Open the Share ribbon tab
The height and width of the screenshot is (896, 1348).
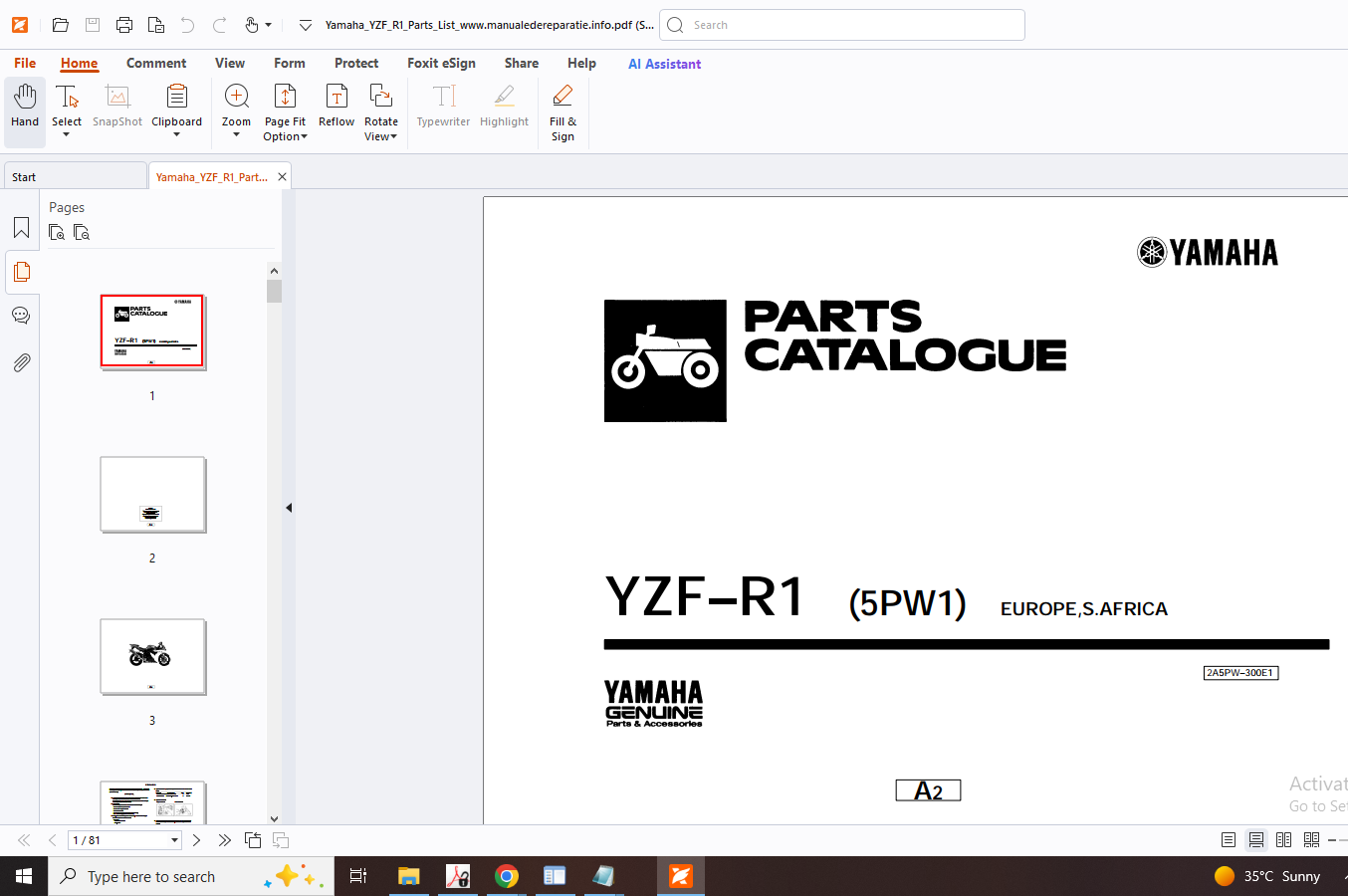[x=522, y=63]
